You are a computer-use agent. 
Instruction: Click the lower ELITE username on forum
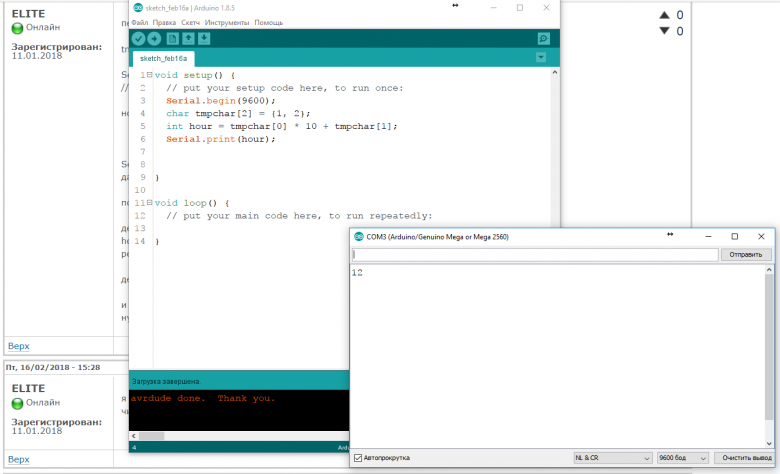(x=28, y=388)
